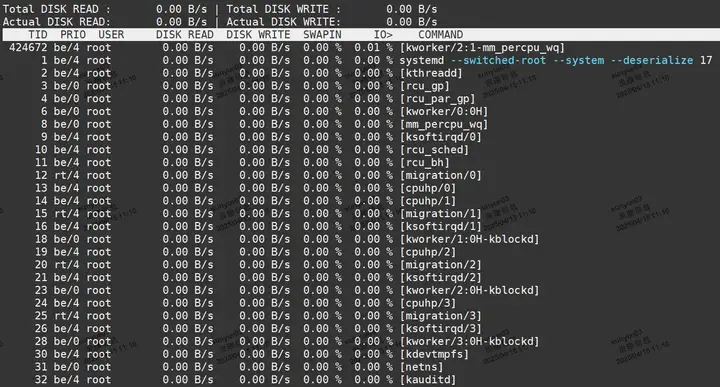Select the [rcu_gp] command
Screen dimensions: 720x387
(x=424, y=86)
